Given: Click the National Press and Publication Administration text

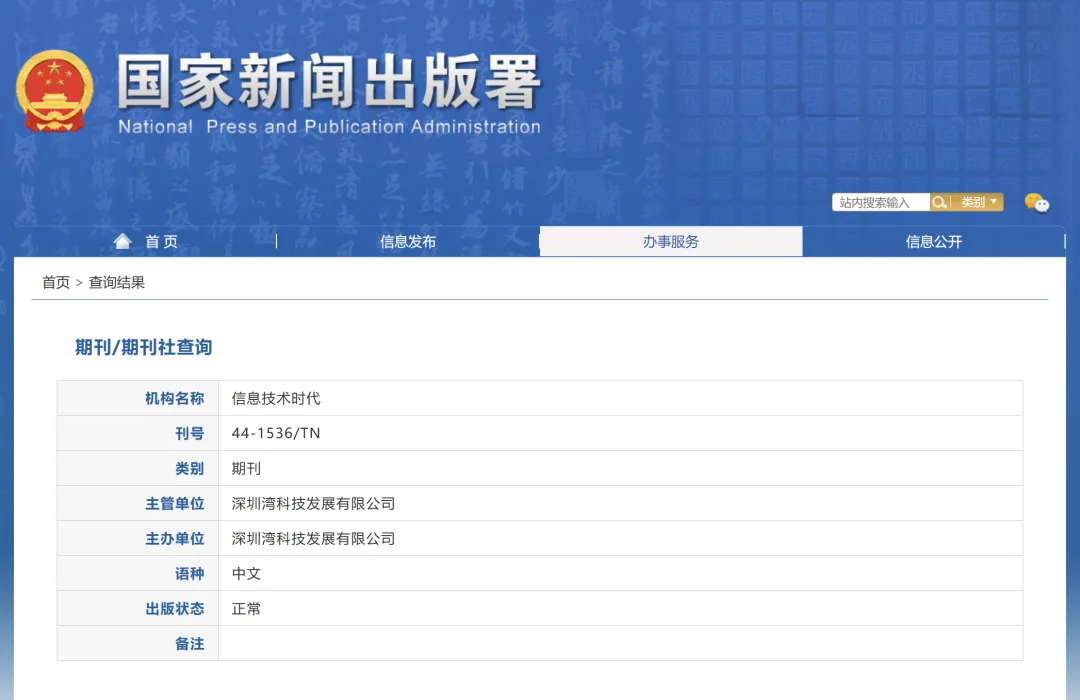Looking at the screenshot, I should (330, 127).
